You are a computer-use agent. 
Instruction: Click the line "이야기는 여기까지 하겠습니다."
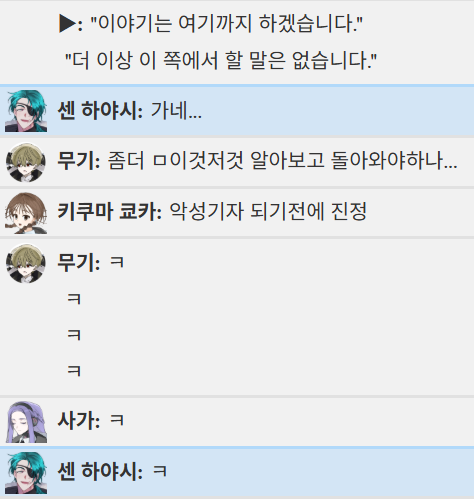[227, 24]
